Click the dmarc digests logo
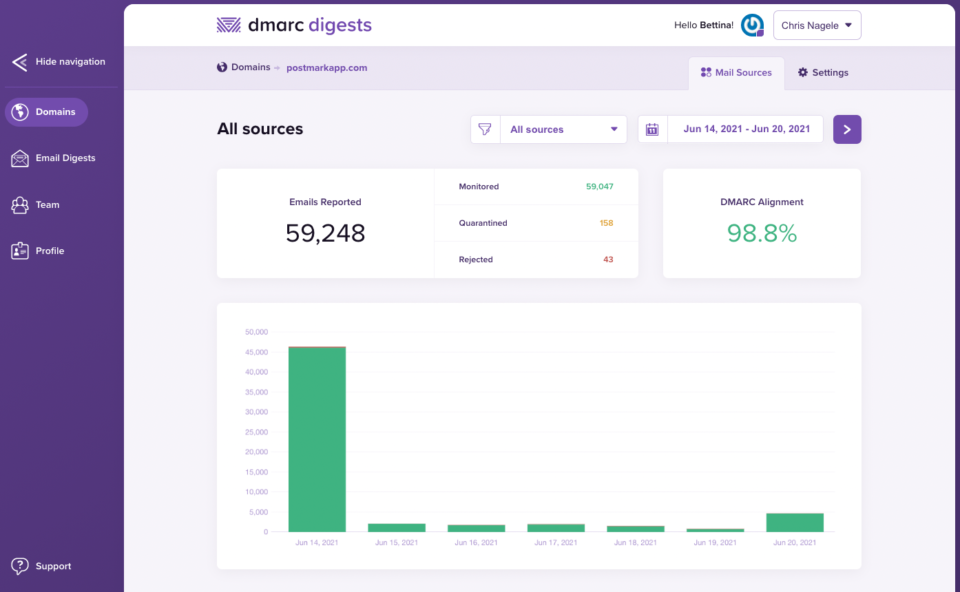 pyautogui.click(x=293, y=24)
